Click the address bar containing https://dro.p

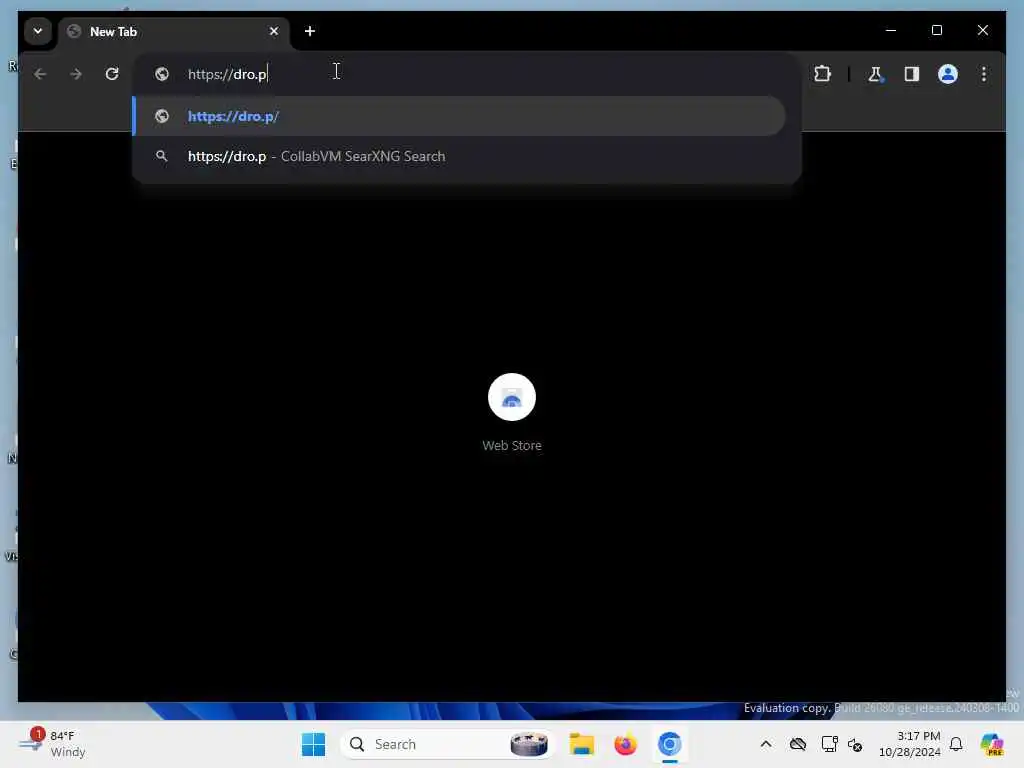(x=467, y=74)
